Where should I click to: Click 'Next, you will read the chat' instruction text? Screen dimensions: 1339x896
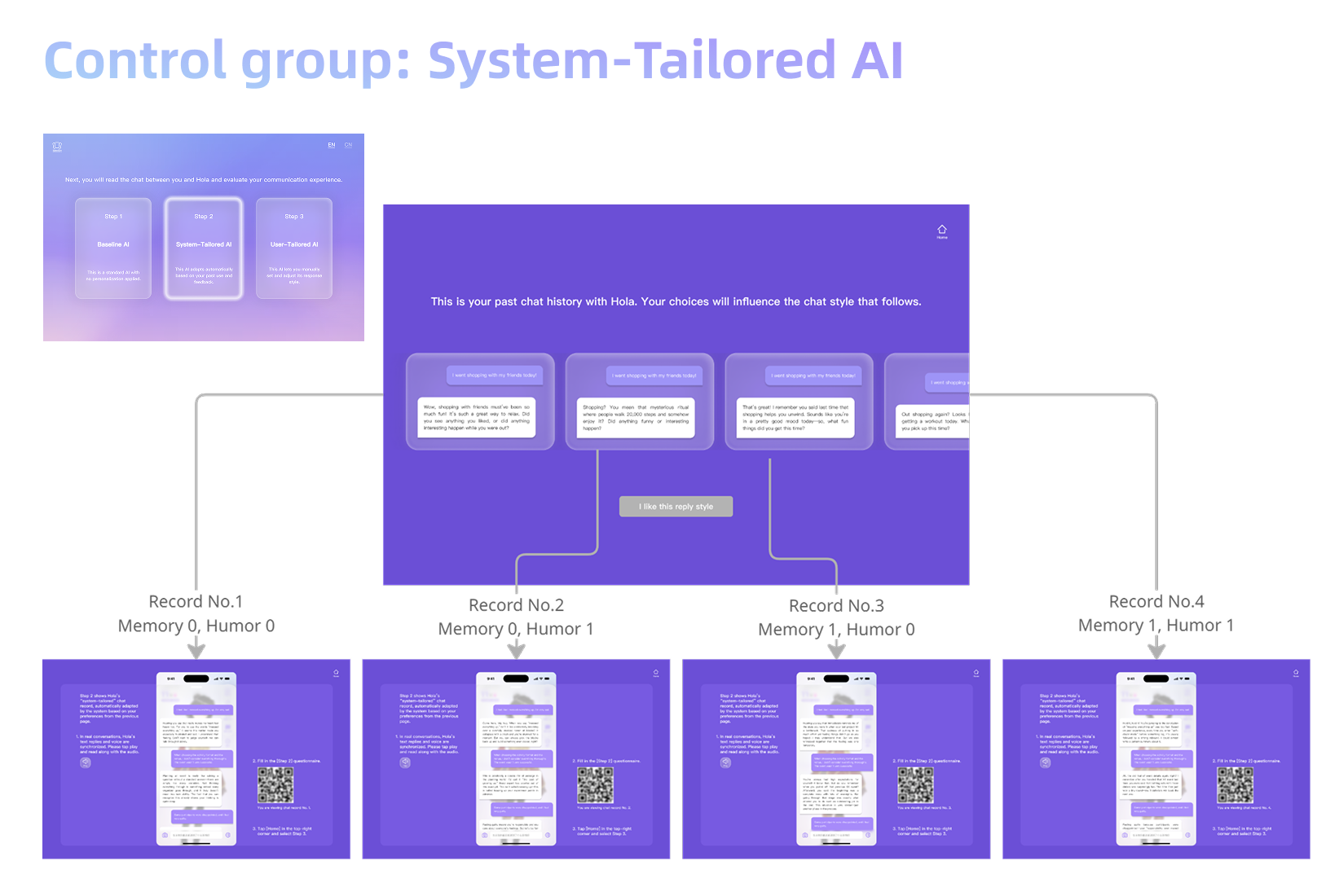204,180
